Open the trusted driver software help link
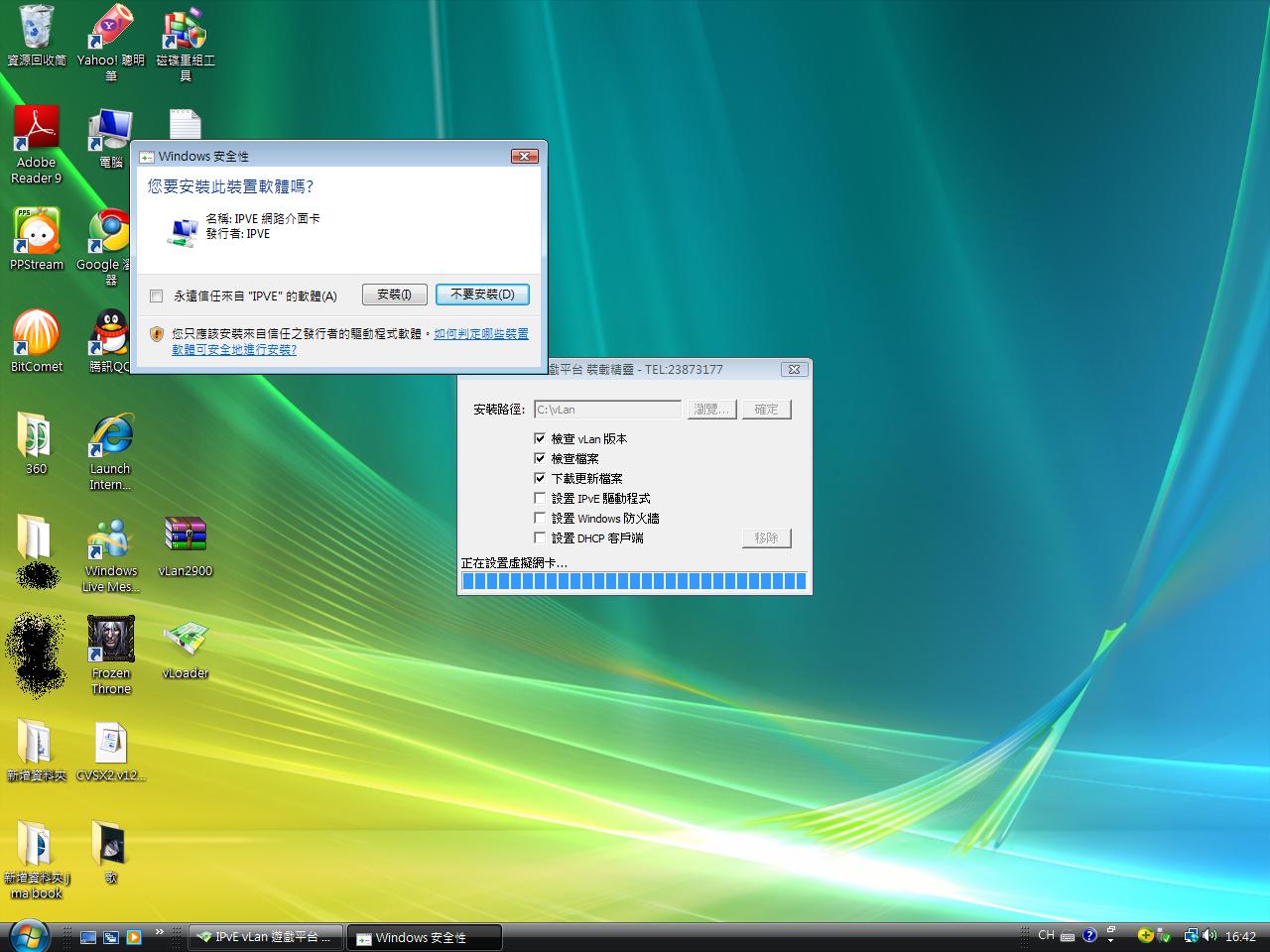The width and height of the screenshot is (1270, 952). click(480, 334)
